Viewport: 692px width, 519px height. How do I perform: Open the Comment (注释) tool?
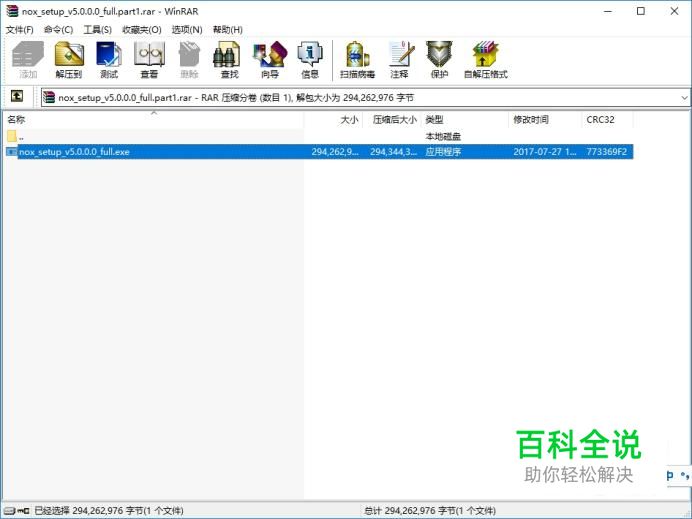[x=399, y=60]
